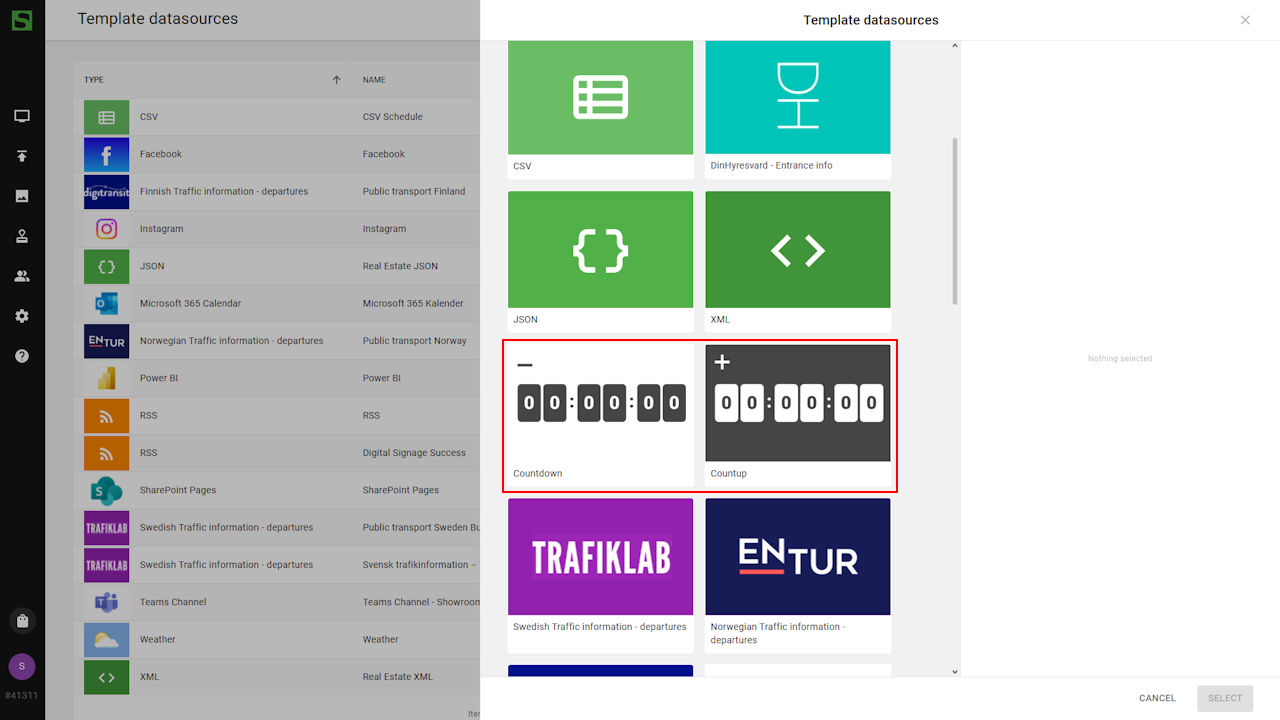This screenshot has height=720, width=1280.
Task: Choose the JSON datasource tile
Action: click(x=600, y=260)
